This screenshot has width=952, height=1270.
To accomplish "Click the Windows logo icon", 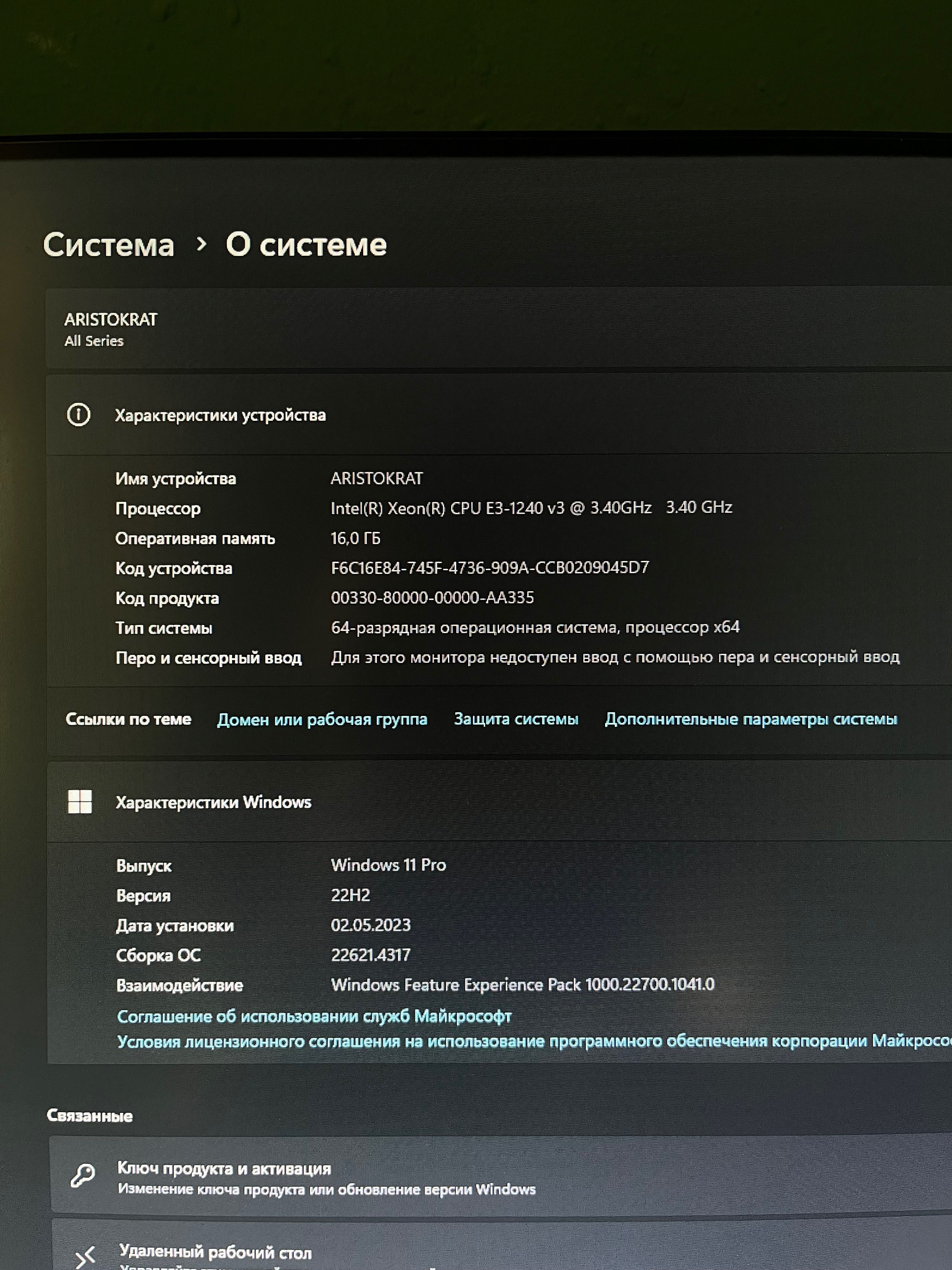I will tap(80, 802).
